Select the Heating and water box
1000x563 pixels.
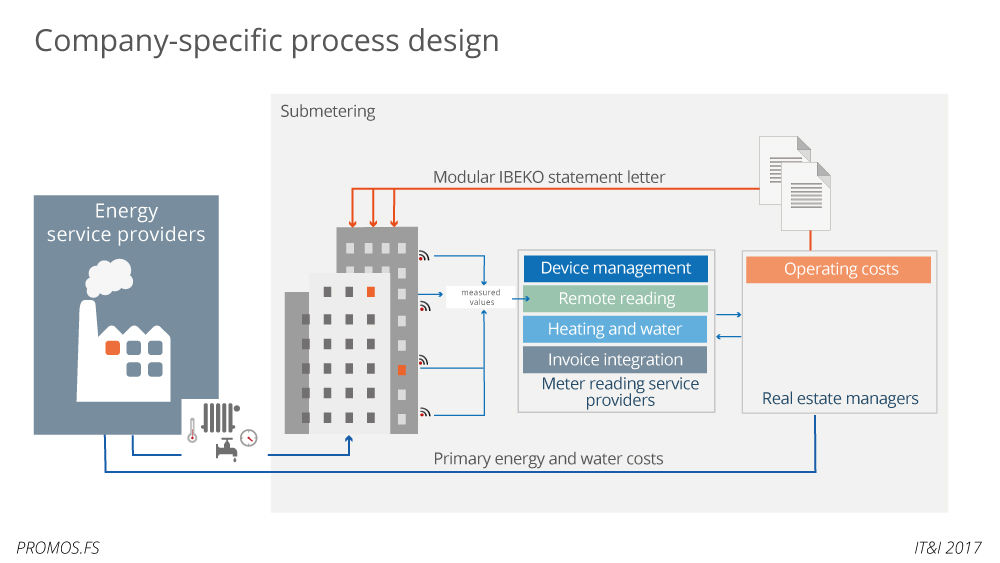[x=615, y=329]
